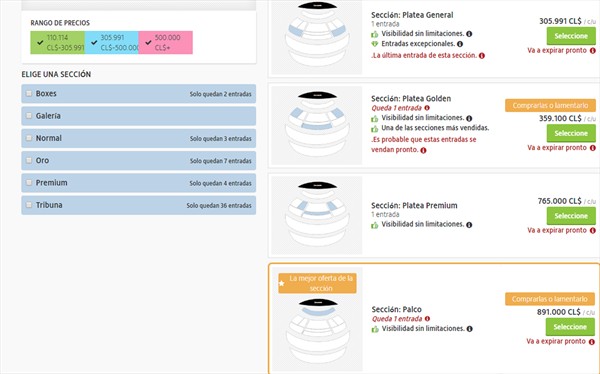Image resolution: width=600 pixels, height=374 pixels.
Task: Click red info icon beside Platea Golden Queda 1 entrada
Action: tap(427, 108)
